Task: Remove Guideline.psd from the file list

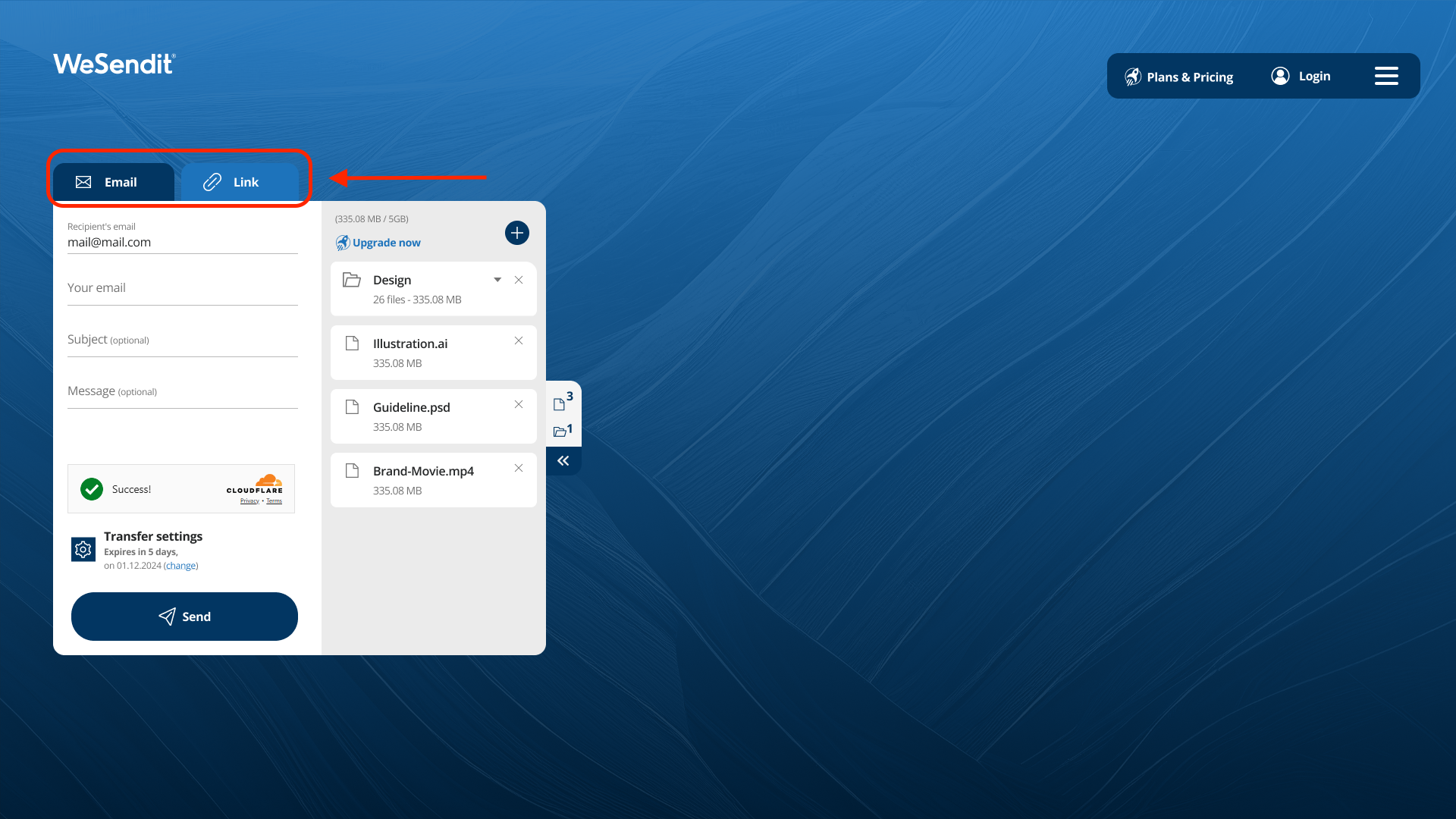Action: point(519,405)
